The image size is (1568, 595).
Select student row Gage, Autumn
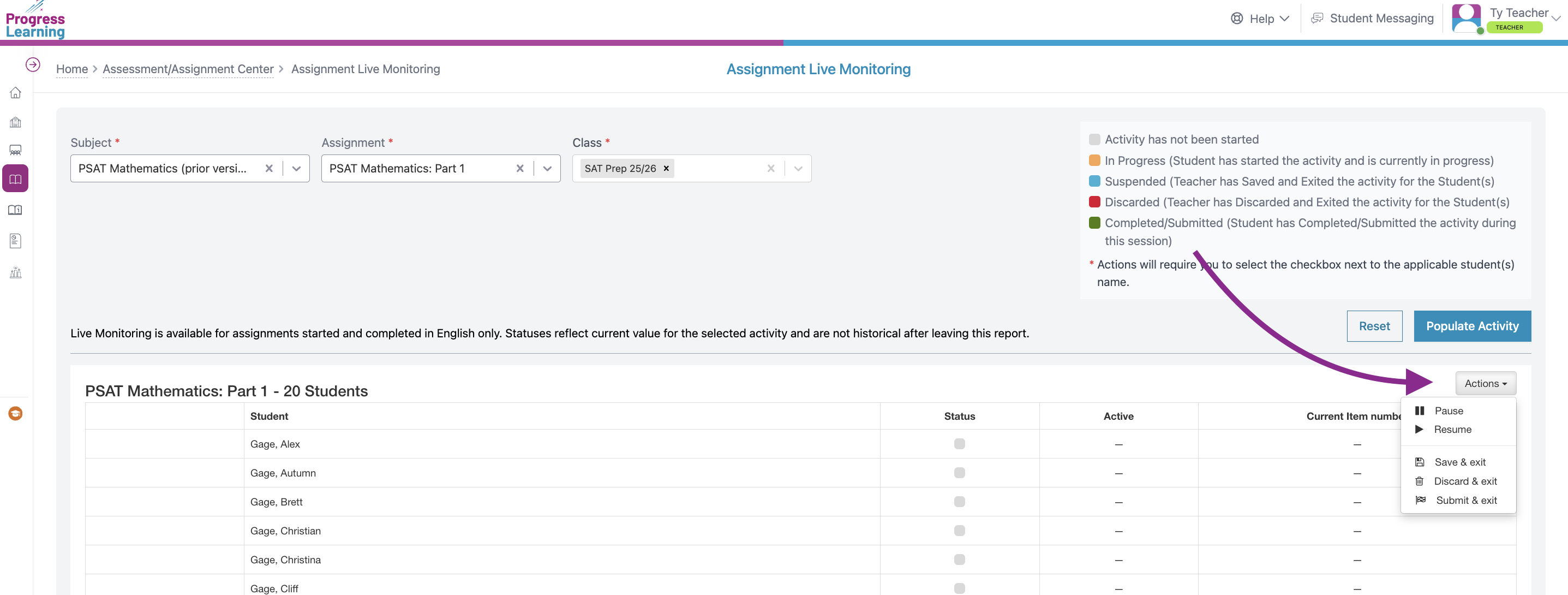[800, 473]
